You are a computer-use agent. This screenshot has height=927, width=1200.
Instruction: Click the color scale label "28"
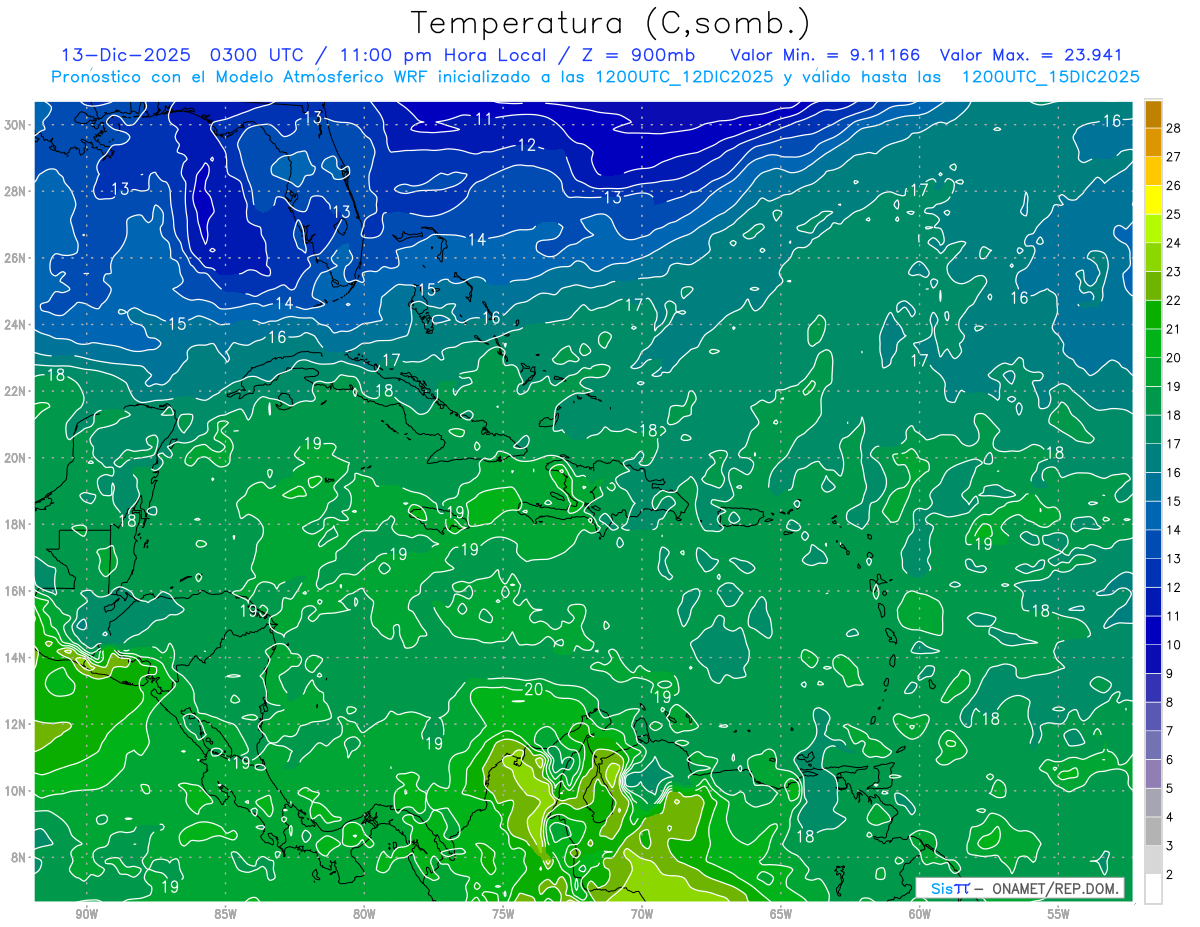(1174, 128)
